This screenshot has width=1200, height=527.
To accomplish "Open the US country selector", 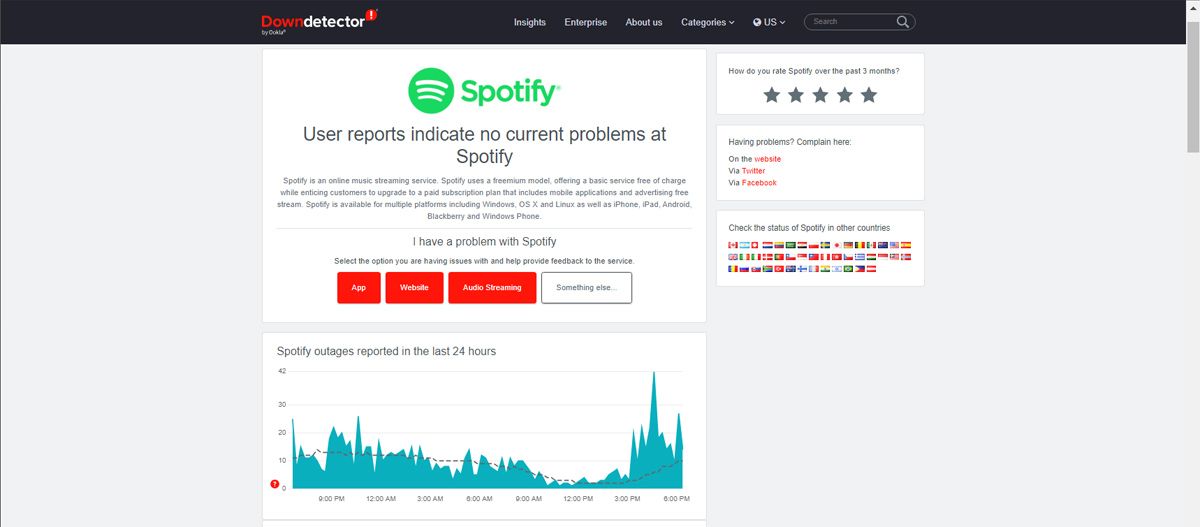I will (769, 22).
